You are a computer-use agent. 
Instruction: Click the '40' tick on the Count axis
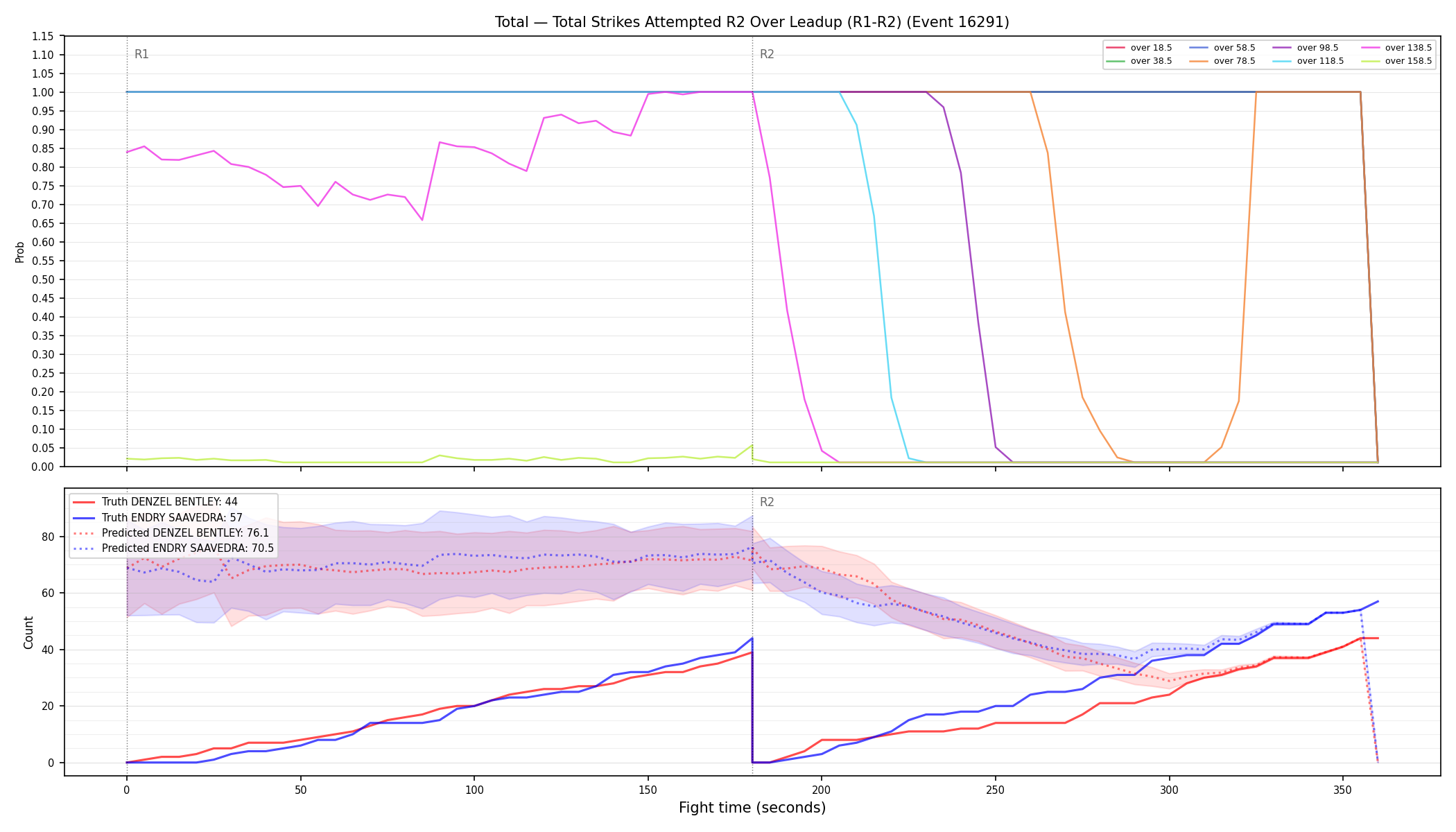(x=48, y=650)
